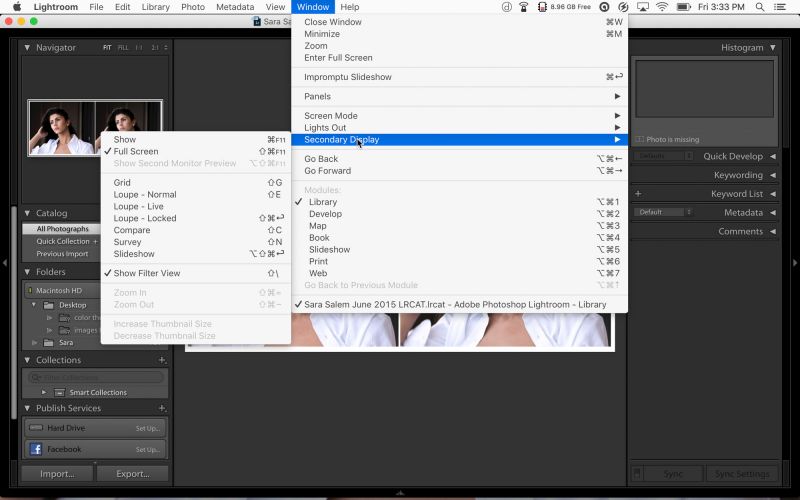Click the Wi-Fi status icon
800x500 pixels.
(662, 7)
